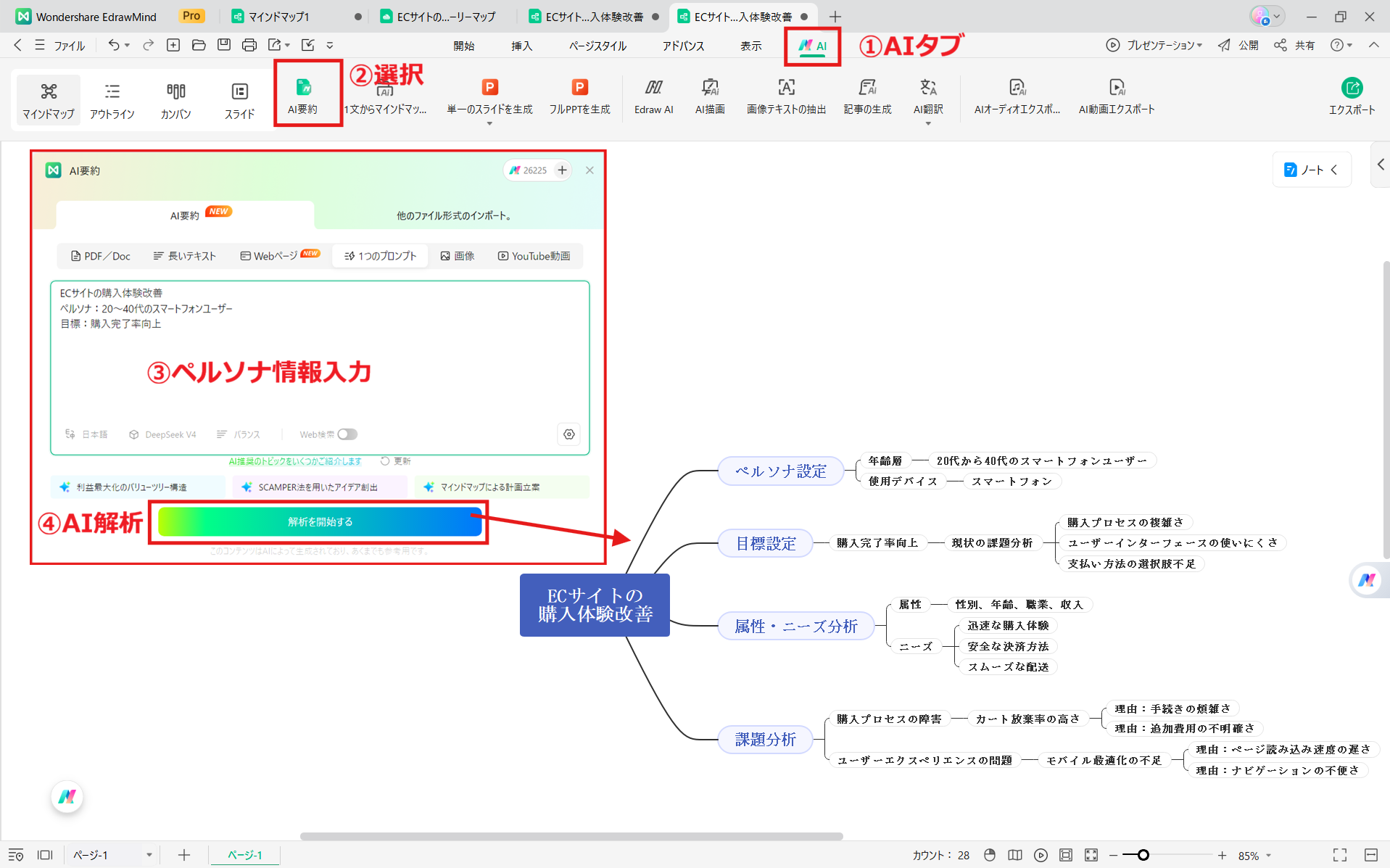Expand the 単一のスライドを生成 dropdown arrow
1390x868 pixels.
[489, 124]
